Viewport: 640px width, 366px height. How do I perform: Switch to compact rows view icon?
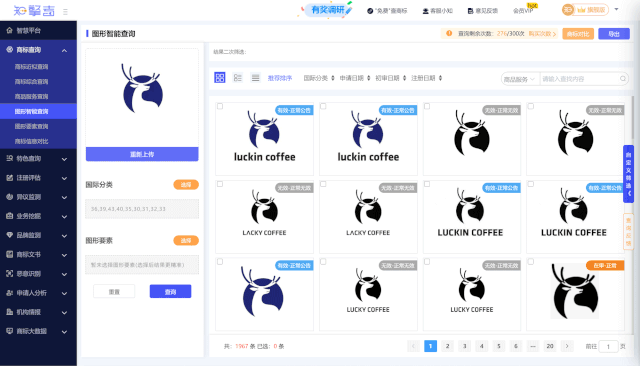coord(256,78)
